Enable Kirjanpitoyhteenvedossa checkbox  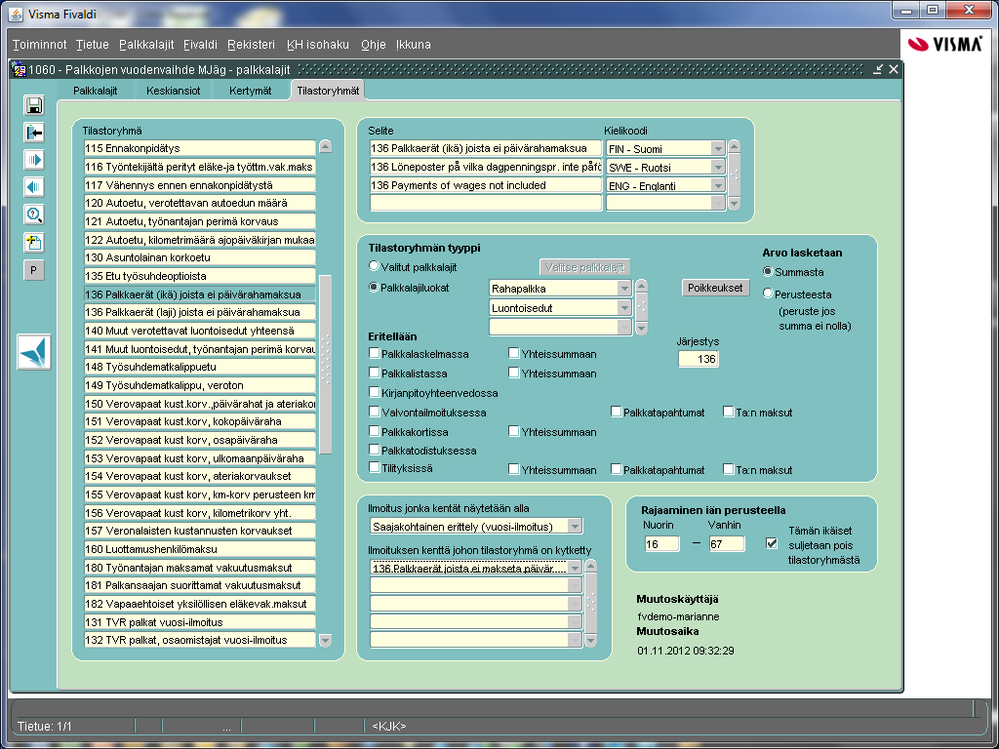point(375,392)
